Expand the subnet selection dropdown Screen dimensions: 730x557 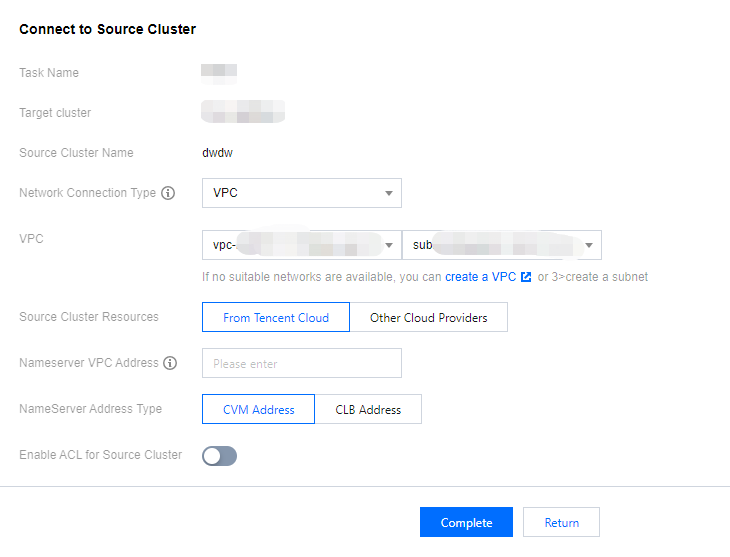click(x=500, y=245)
